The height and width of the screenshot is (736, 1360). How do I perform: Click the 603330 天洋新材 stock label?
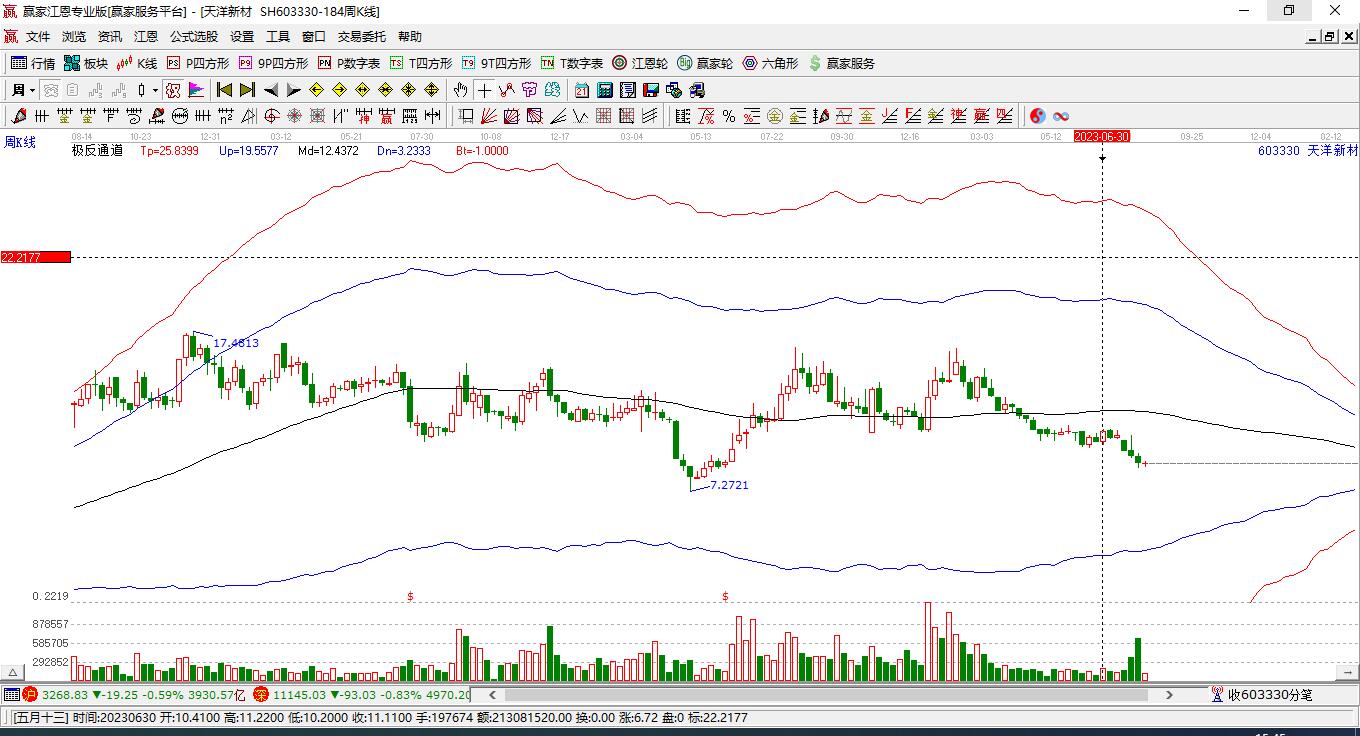pyautogui.click(x=1308, y=151)
